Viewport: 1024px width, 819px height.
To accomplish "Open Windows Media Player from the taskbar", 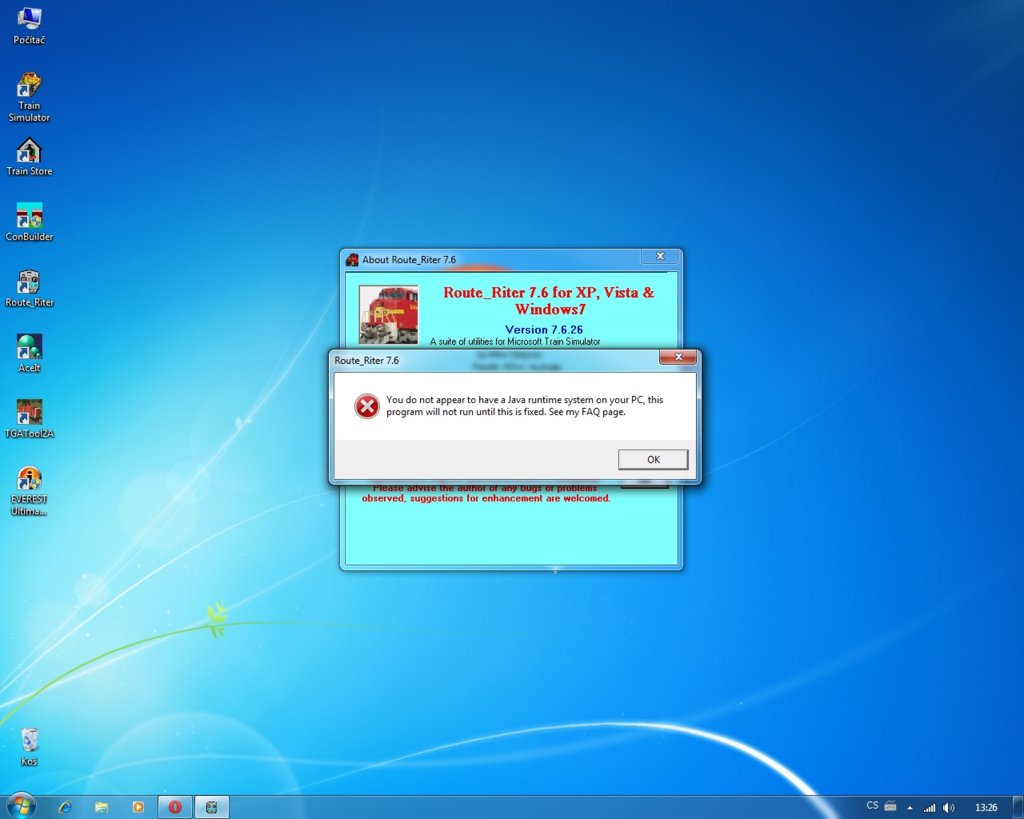I will pyautogui.click(x=138, y=806).
